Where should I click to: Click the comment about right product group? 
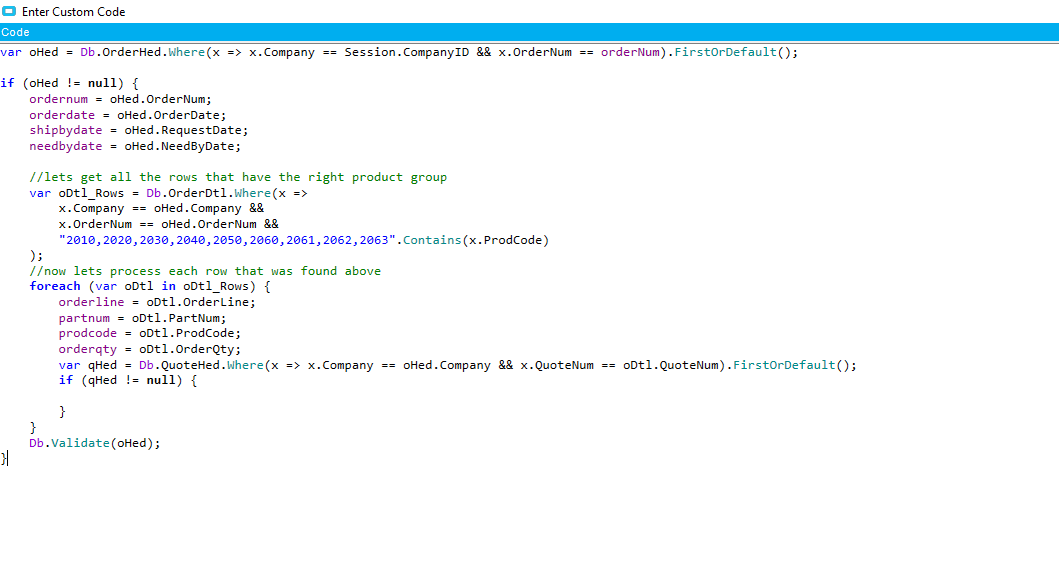pyautogui.click(x=238, y=178)
